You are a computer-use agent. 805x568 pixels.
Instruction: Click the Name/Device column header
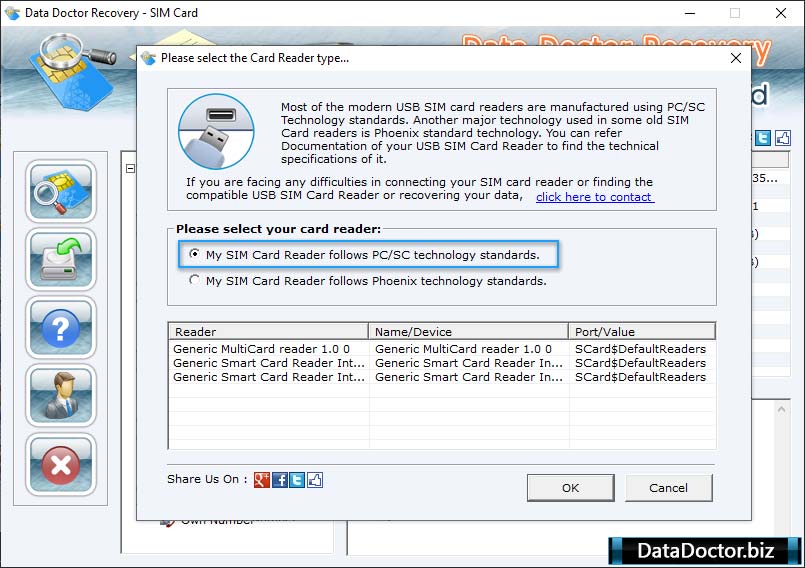[468, 332]
